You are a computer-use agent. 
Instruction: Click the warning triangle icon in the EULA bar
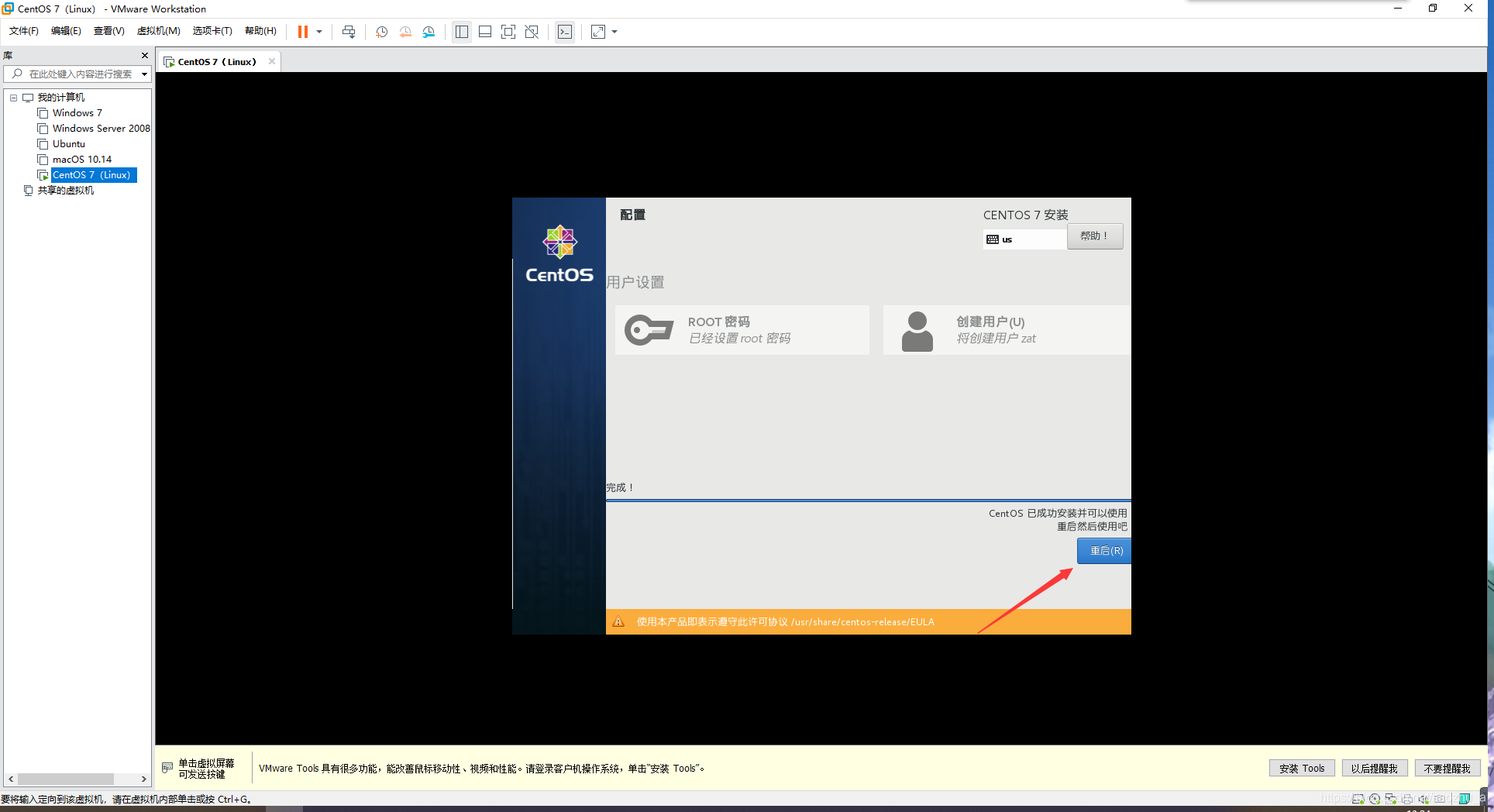click(618, 621)
